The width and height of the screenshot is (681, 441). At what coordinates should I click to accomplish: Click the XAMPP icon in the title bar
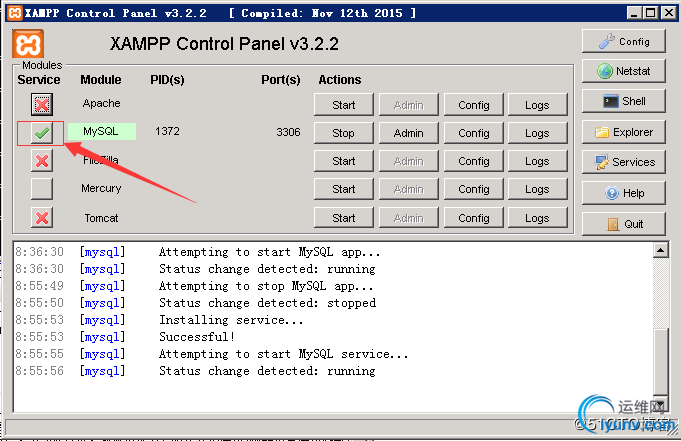[x=15, y=13]
